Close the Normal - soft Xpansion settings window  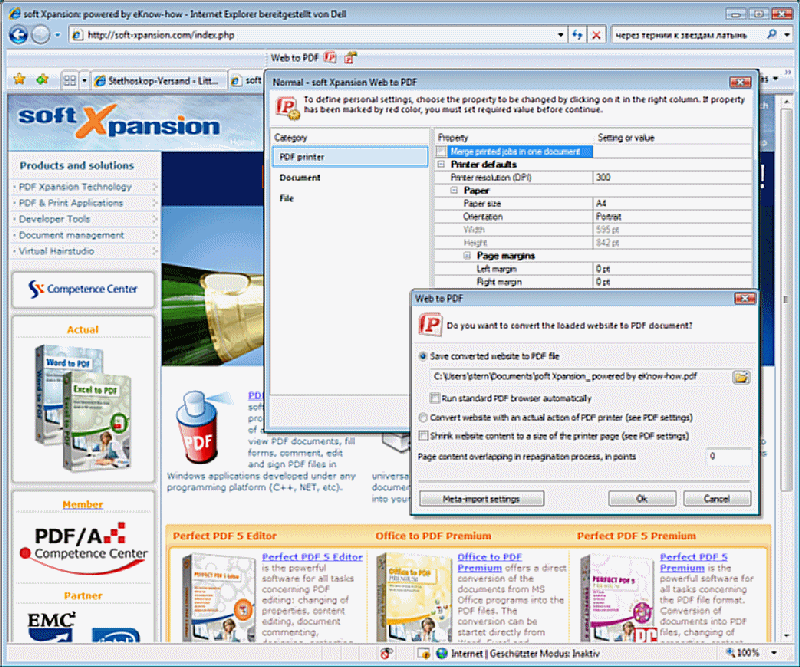click(x=740, y=82)
